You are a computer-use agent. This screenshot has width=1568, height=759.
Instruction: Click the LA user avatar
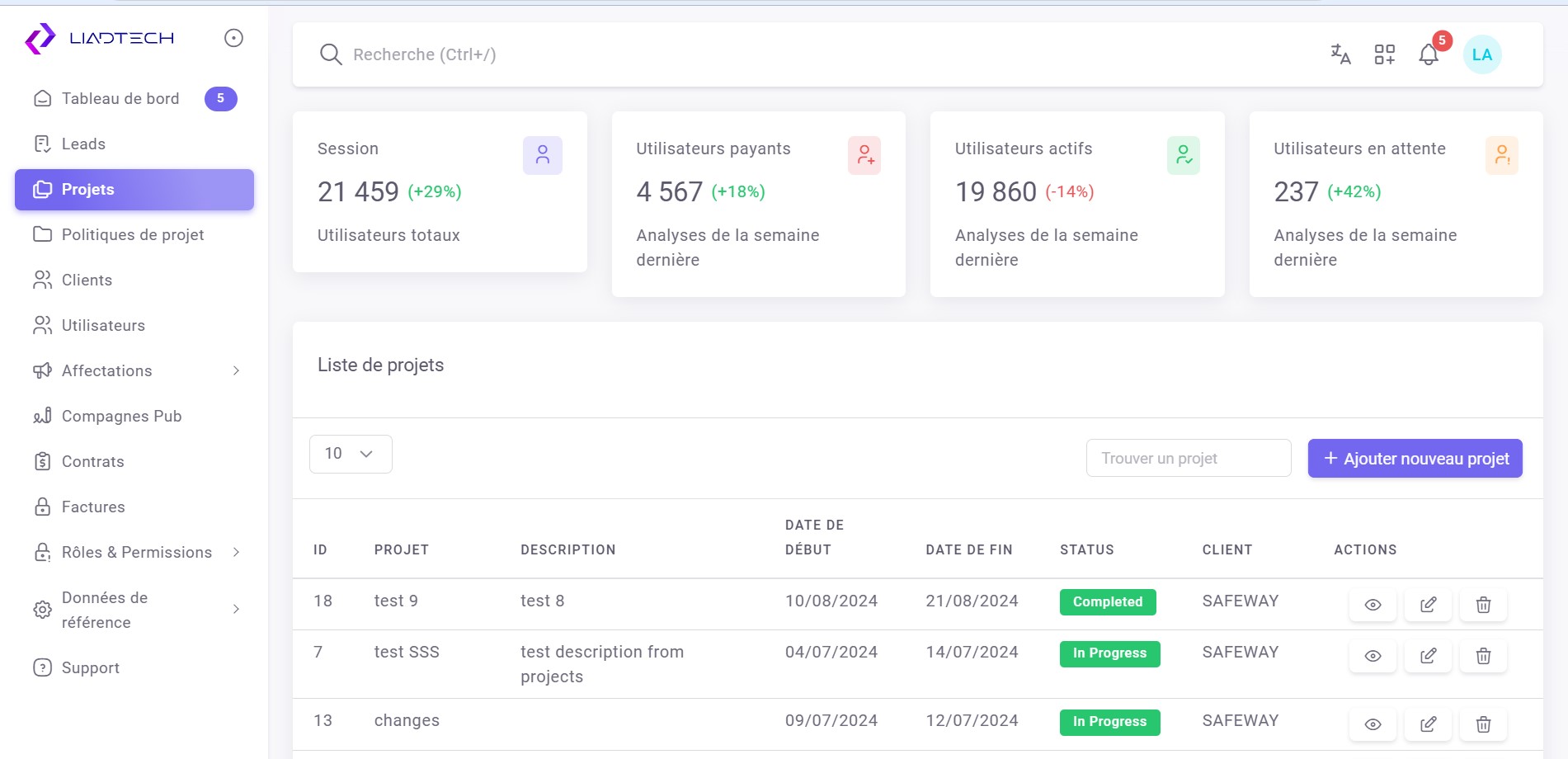pyautogui.click(x=1481, y=54)
